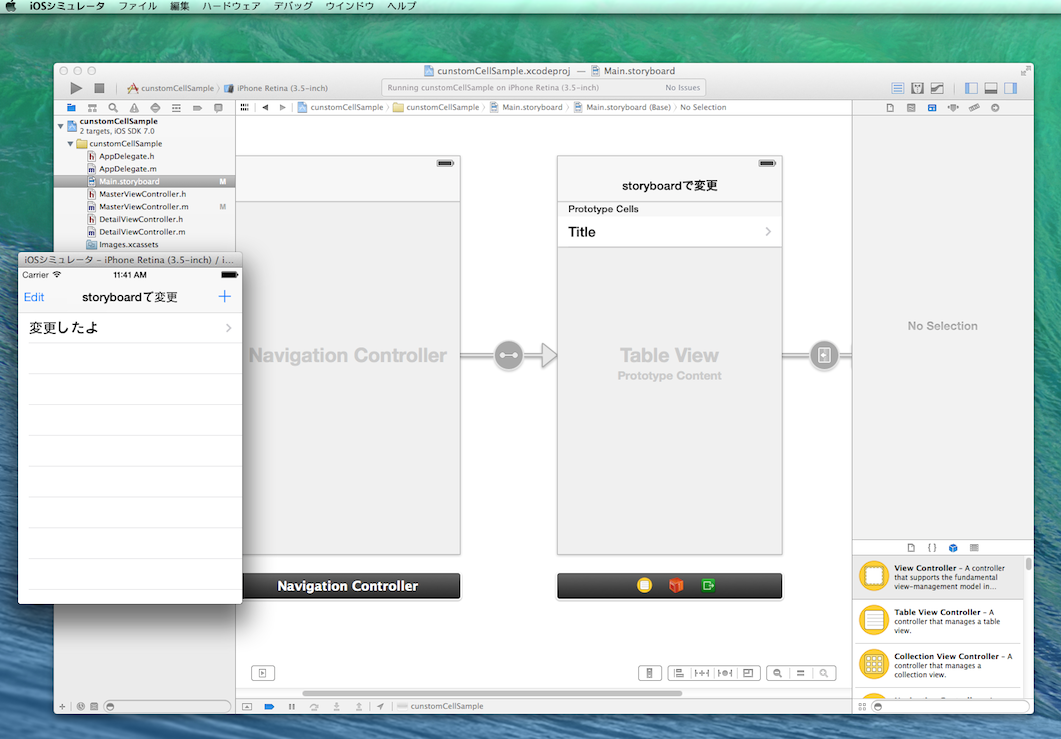Show the Media library

pyautogui.click(x=974, y=547)
